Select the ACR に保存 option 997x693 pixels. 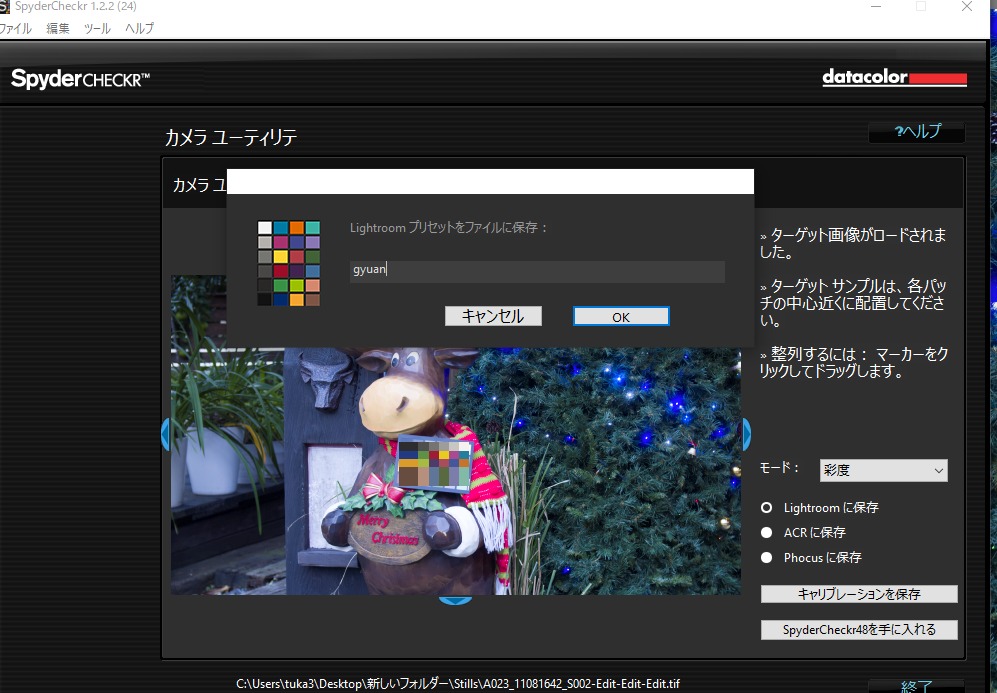767,533
